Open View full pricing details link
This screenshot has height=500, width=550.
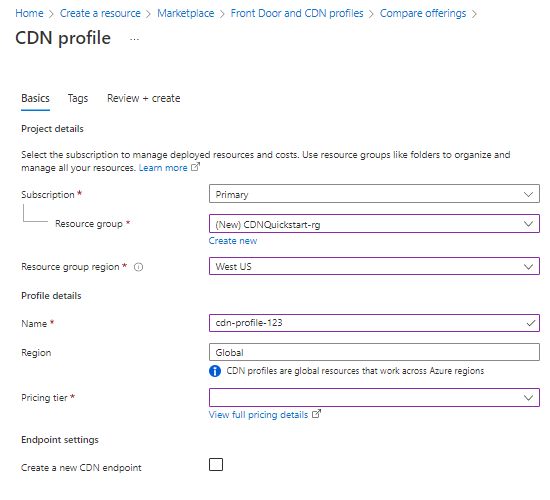click(258, 415)
